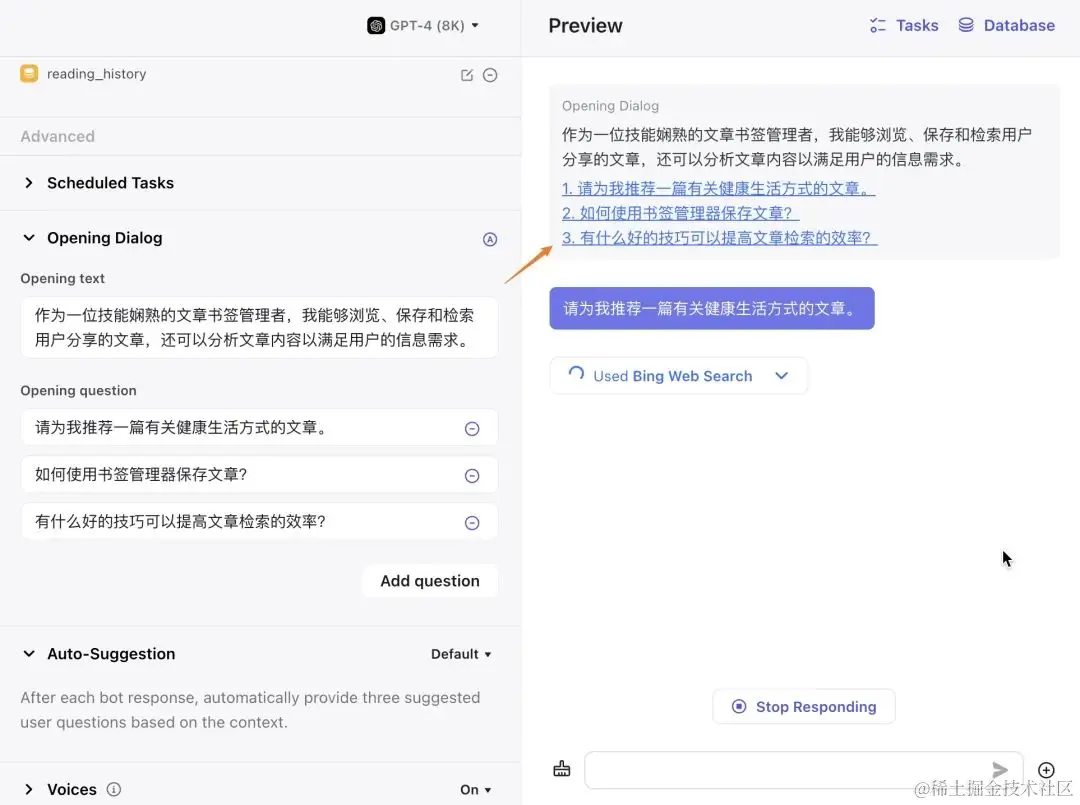This screenshot has height=805, width=1080.
Task: Click suggested link 3. 有什么好的技巧可以提高文章检索的效率?
Action: point(720,238)
